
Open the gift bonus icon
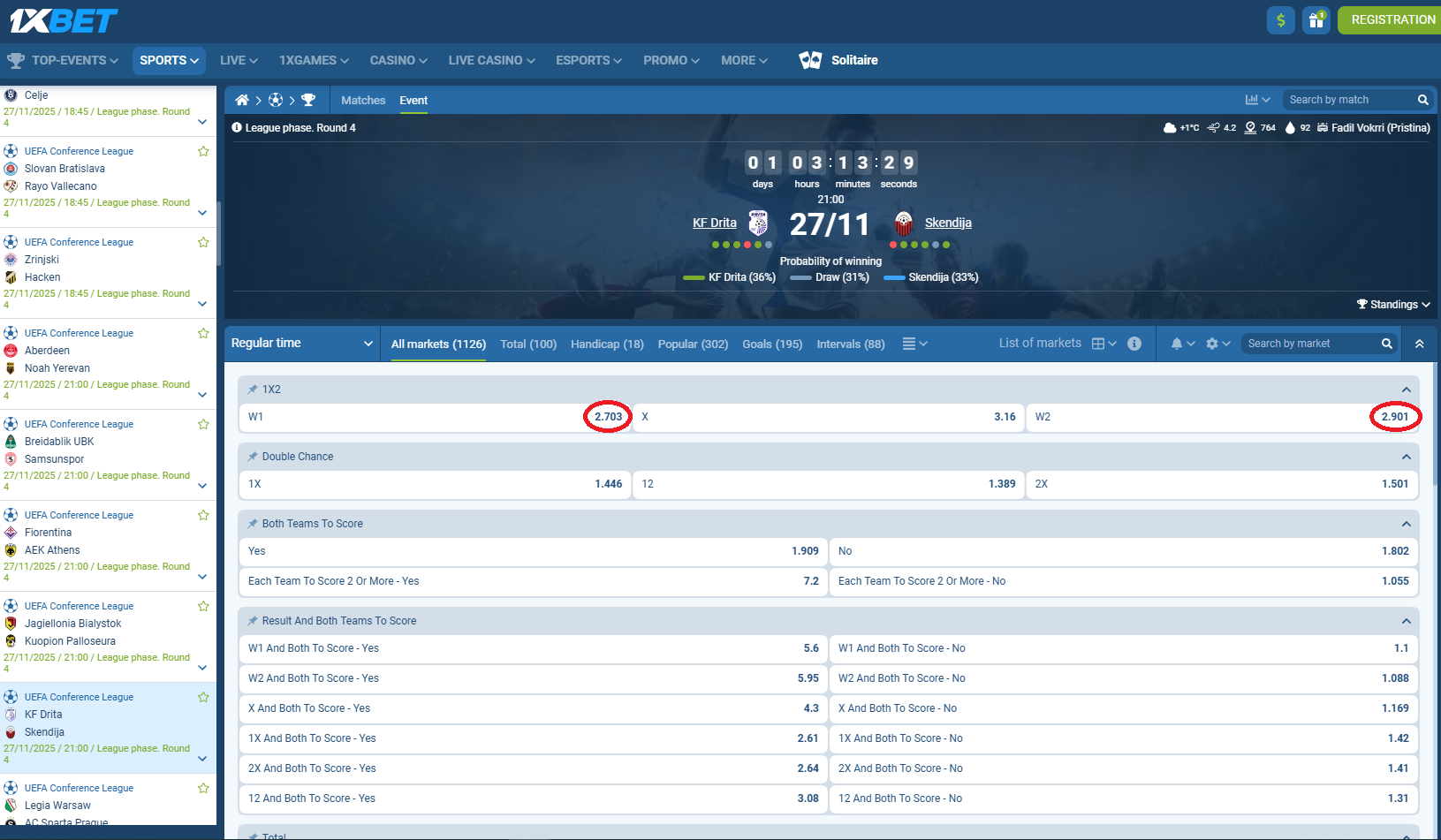coord(1316,19)
